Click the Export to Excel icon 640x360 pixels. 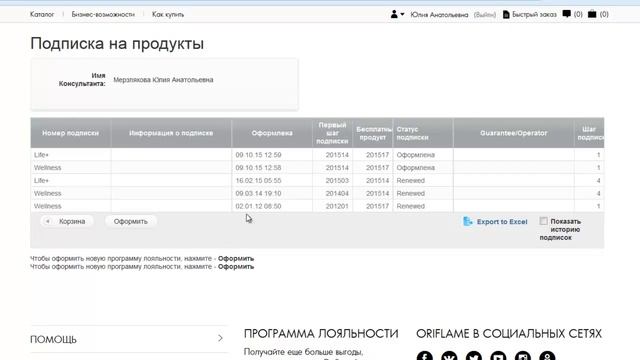468,221
